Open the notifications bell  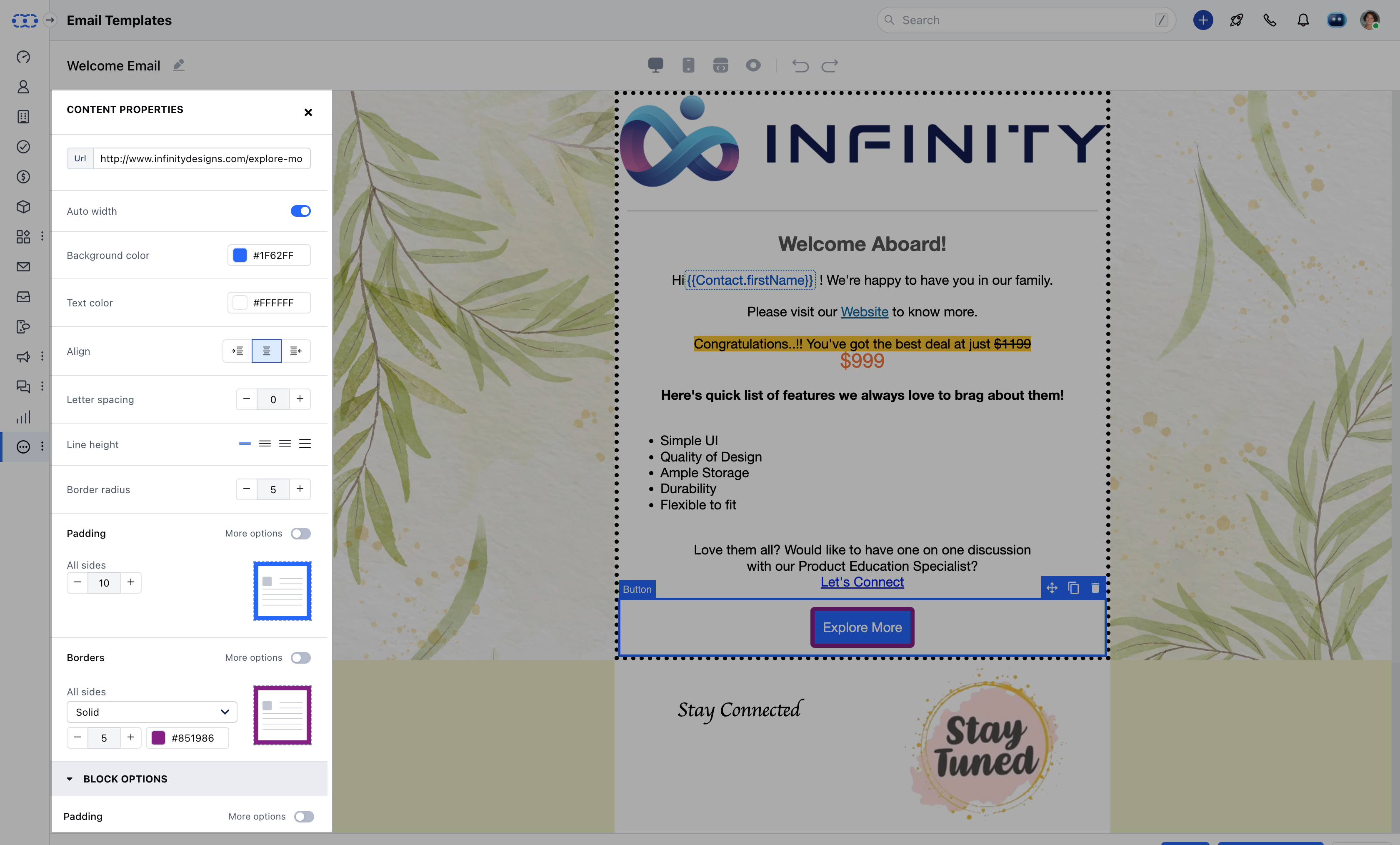pos(1303,20)
